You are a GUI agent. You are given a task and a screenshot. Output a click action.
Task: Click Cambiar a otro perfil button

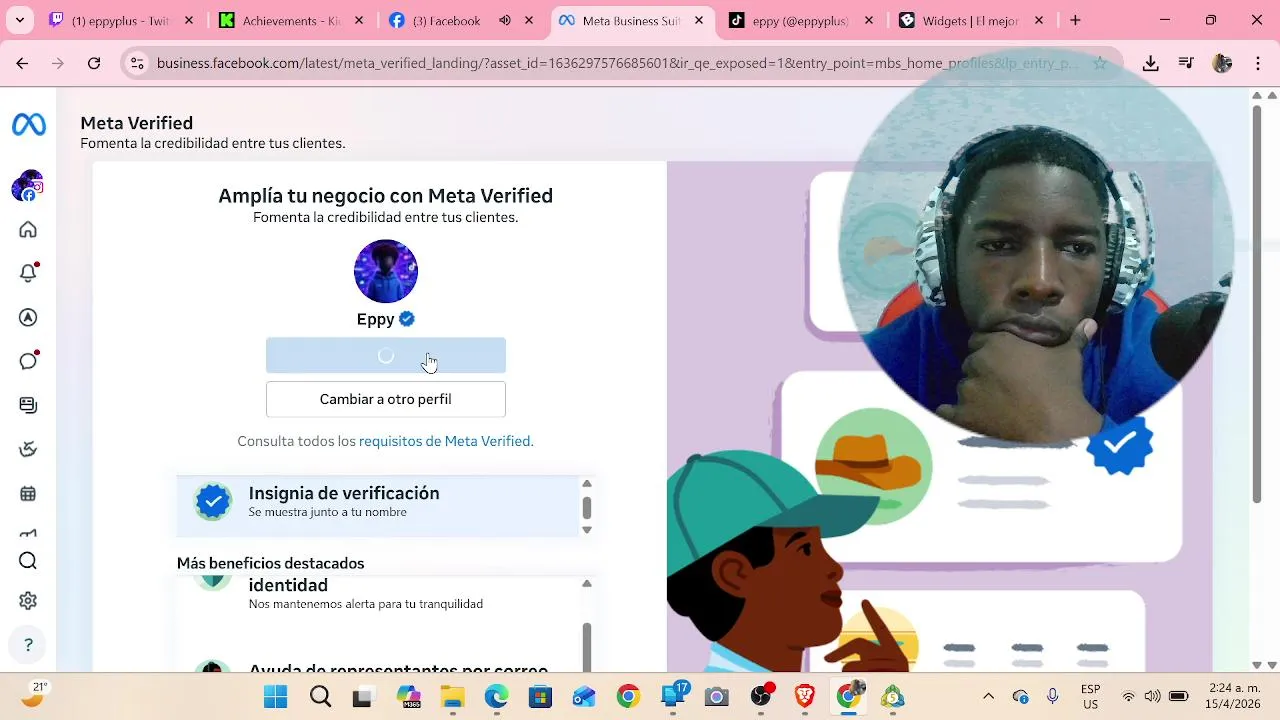[386, 399]
